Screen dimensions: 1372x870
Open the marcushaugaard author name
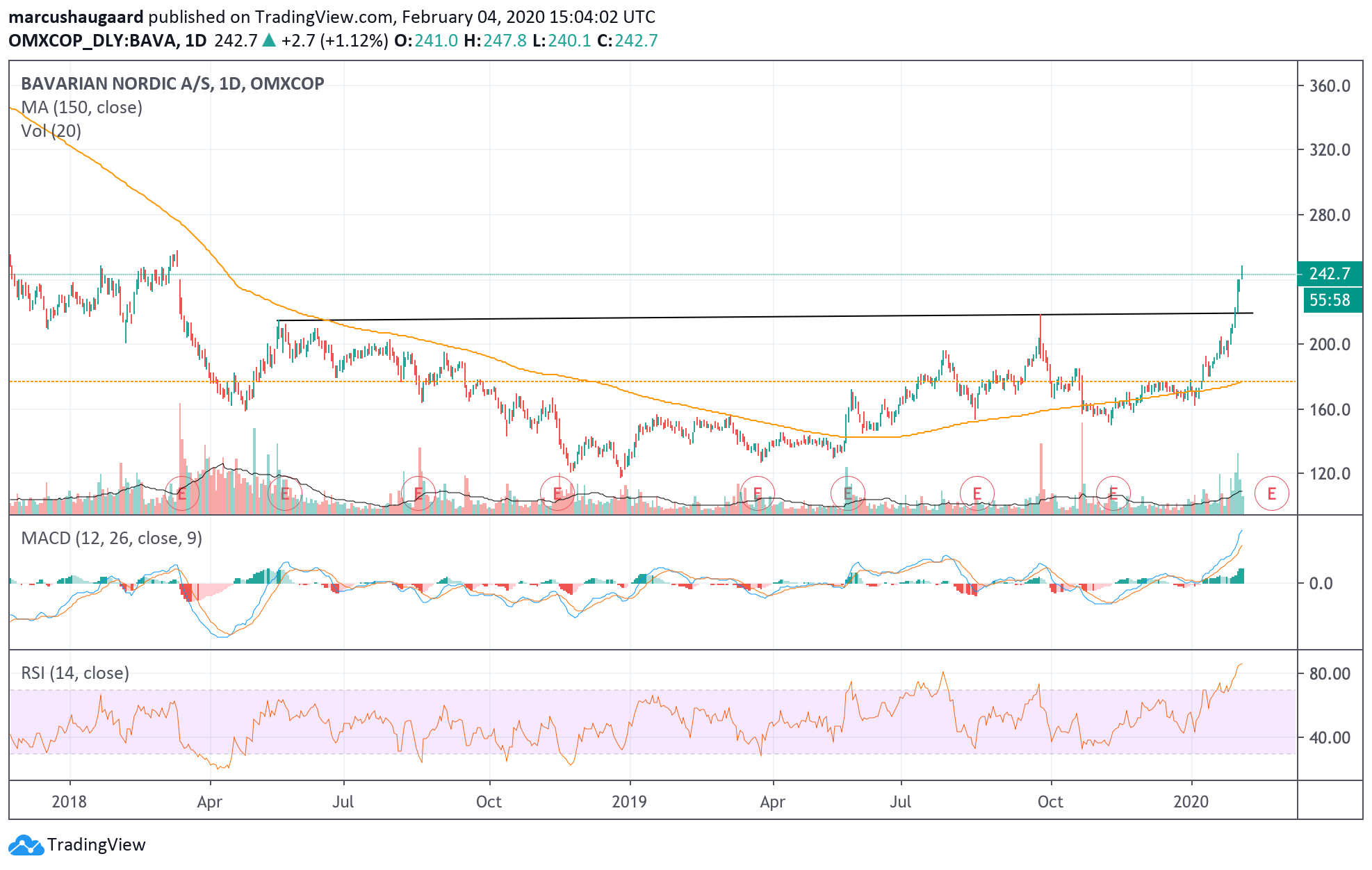(x=76, y=17)
